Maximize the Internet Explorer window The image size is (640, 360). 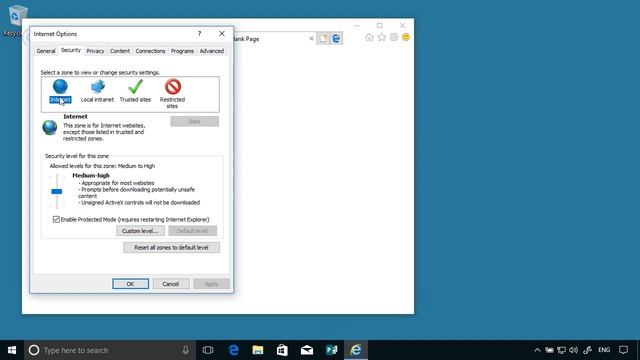380,25
